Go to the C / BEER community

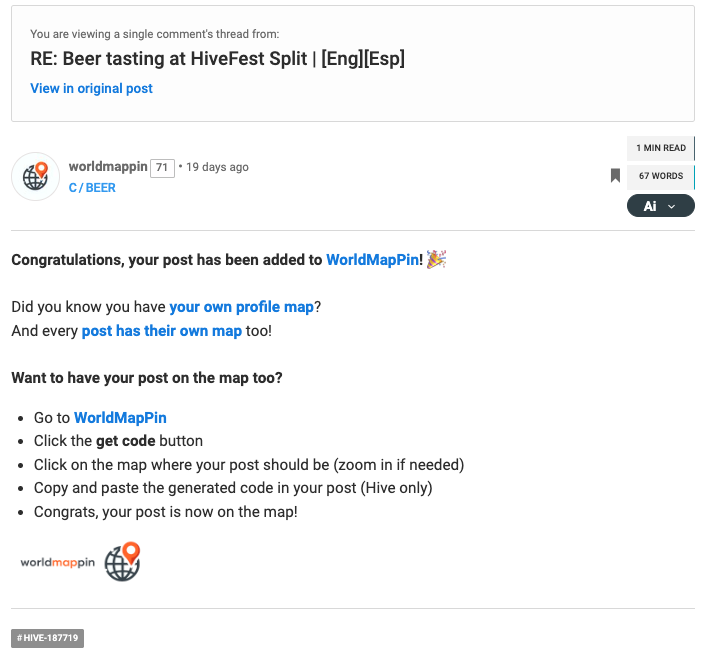tap(92, 188)
